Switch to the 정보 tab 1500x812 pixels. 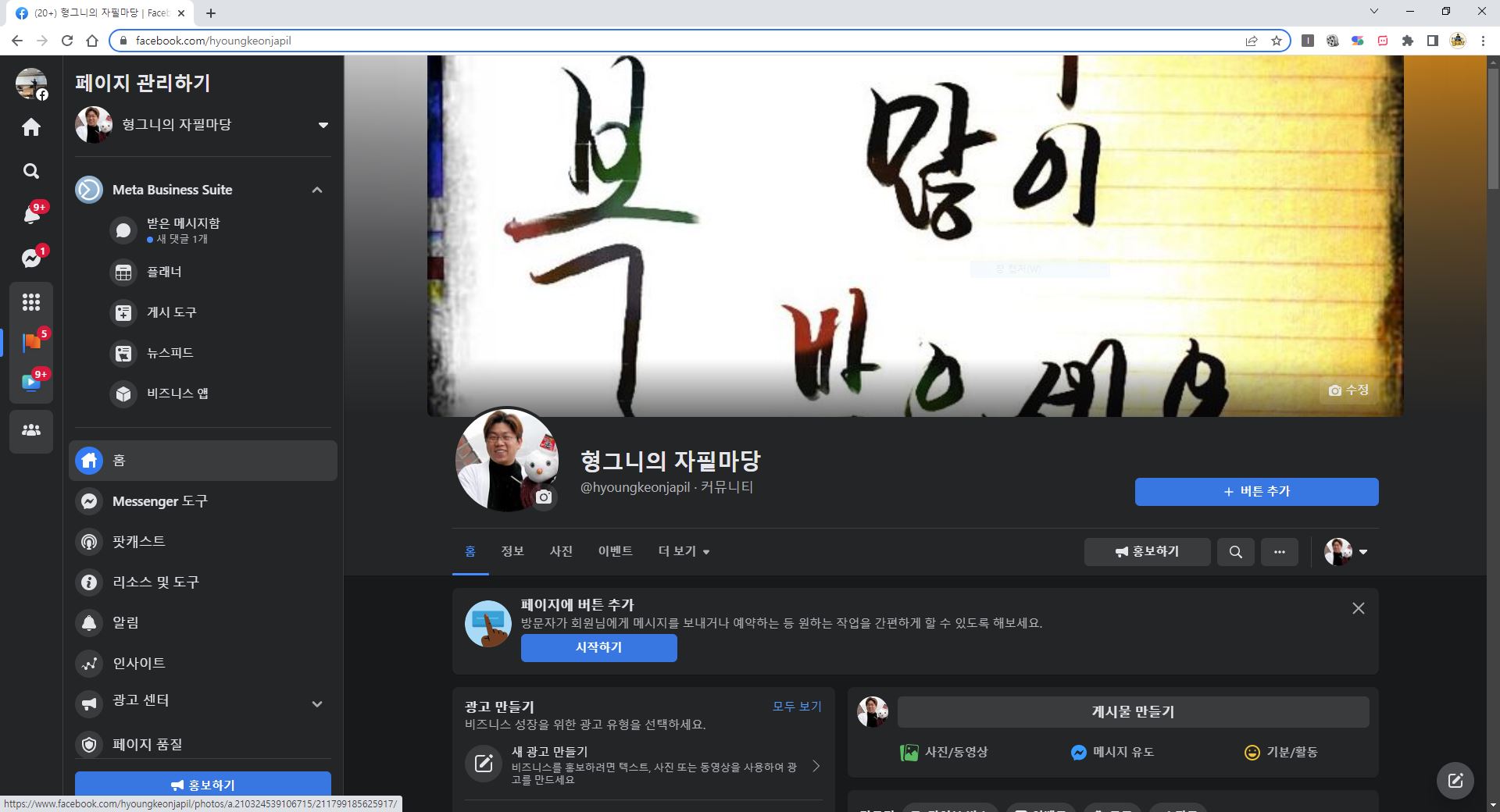tap(512, 551)
